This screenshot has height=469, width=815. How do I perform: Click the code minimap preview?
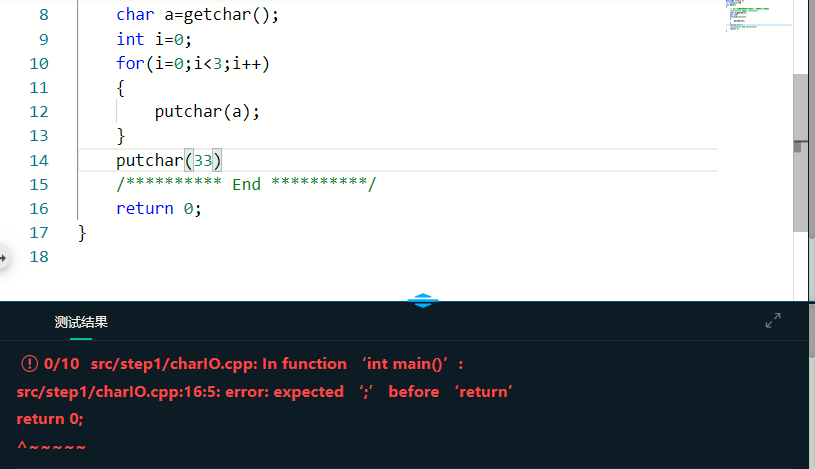tap(758, 16)
